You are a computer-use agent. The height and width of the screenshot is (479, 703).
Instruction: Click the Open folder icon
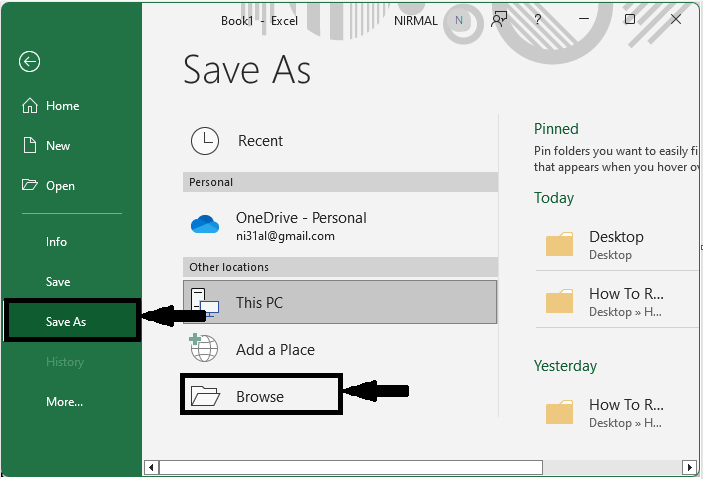[x=30, y=186]
